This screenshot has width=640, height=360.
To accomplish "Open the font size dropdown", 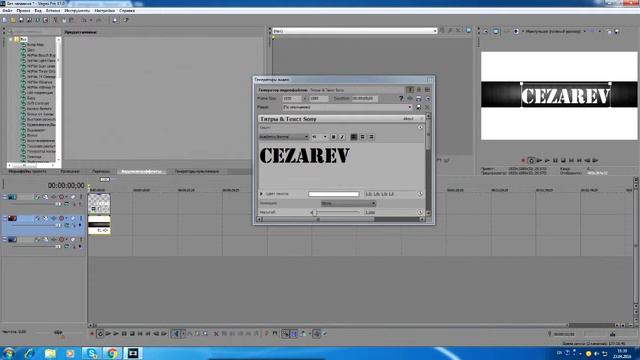I will pyautogui.click(x=325, y=137).
